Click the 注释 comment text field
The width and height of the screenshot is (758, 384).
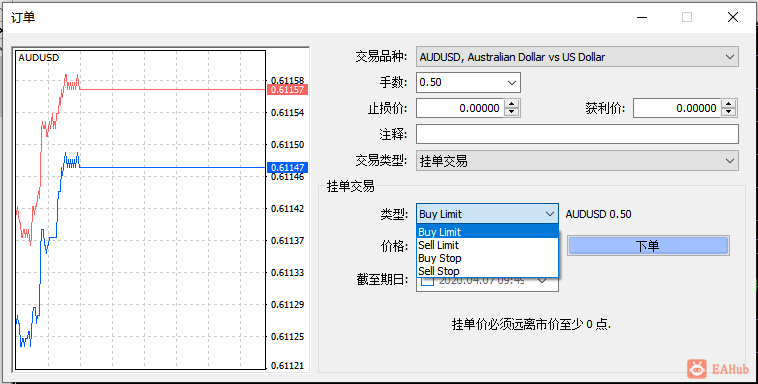pyautogui.click(x=577, y=134)
